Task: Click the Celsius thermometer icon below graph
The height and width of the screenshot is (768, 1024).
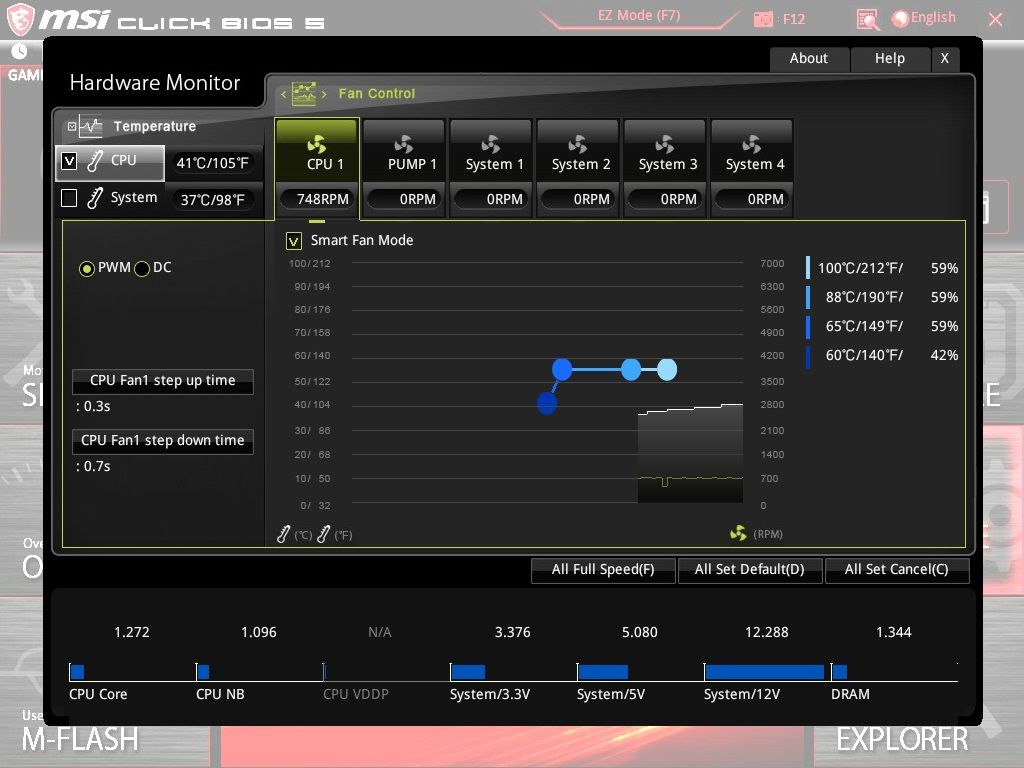Action: pos(283,535)
